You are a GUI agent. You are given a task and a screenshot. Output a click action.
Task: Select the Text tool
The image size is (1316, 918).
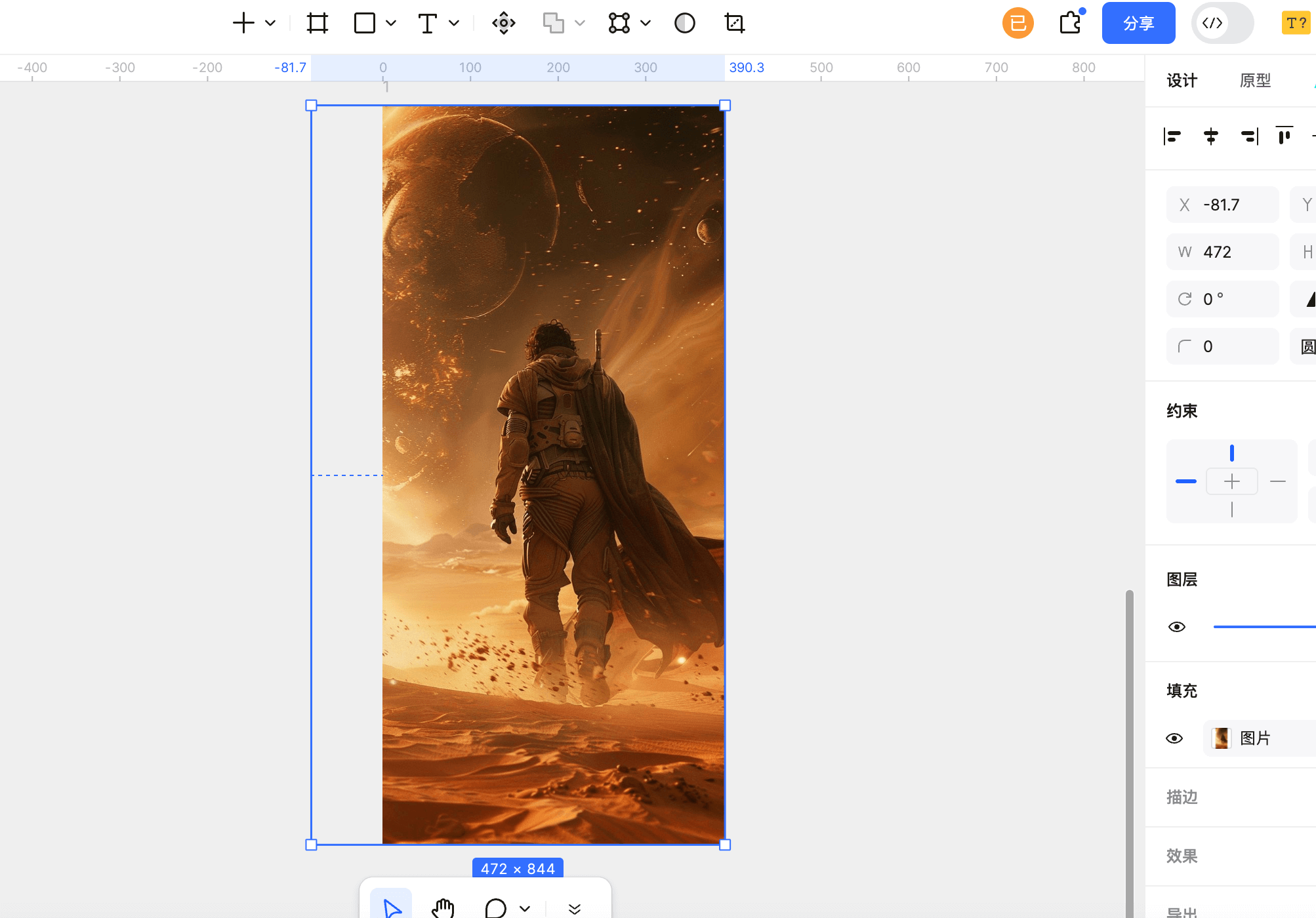tap(427, 24)
